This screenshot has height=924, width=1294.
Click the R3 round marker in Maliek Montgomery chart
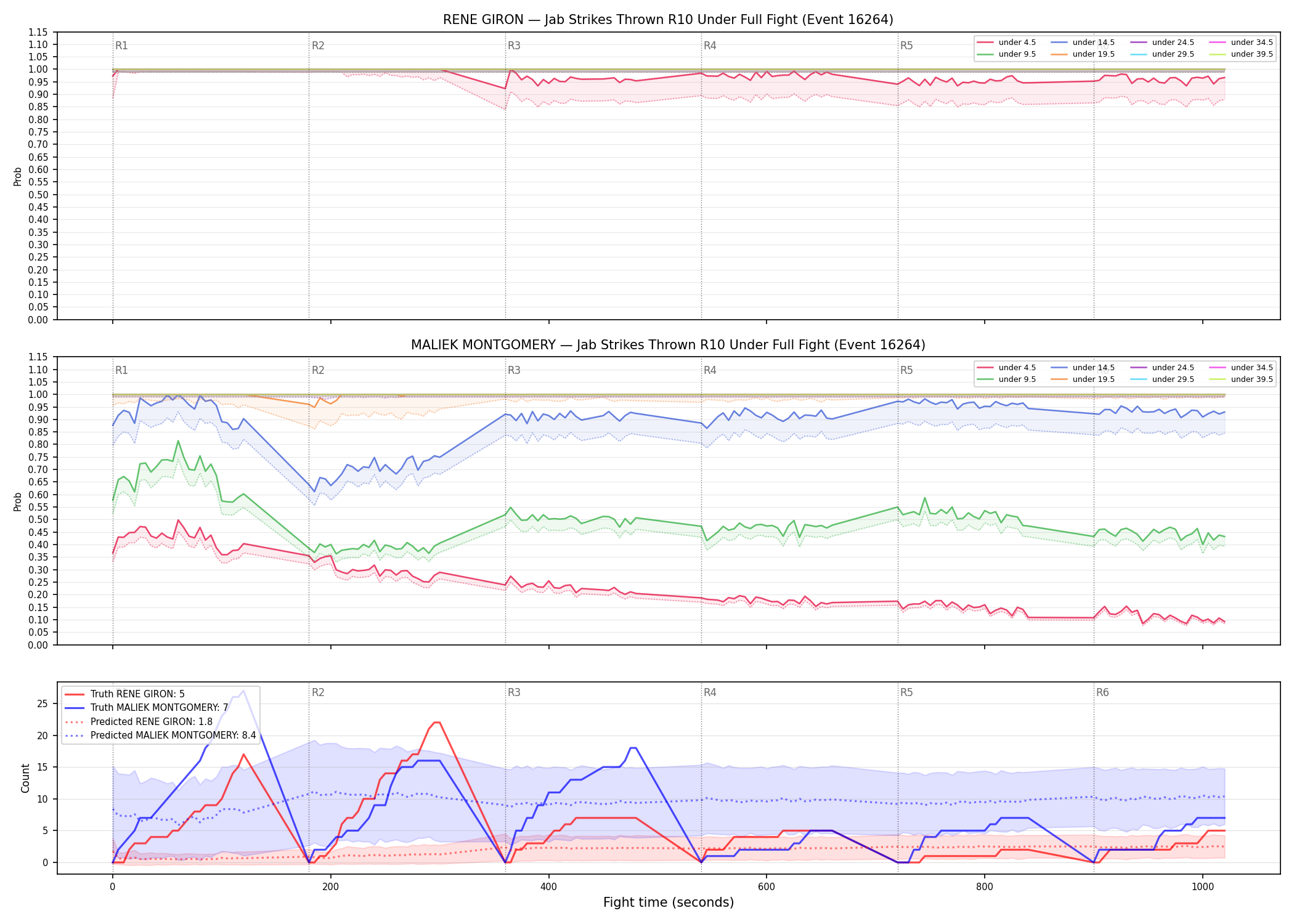tap(514, 370)
